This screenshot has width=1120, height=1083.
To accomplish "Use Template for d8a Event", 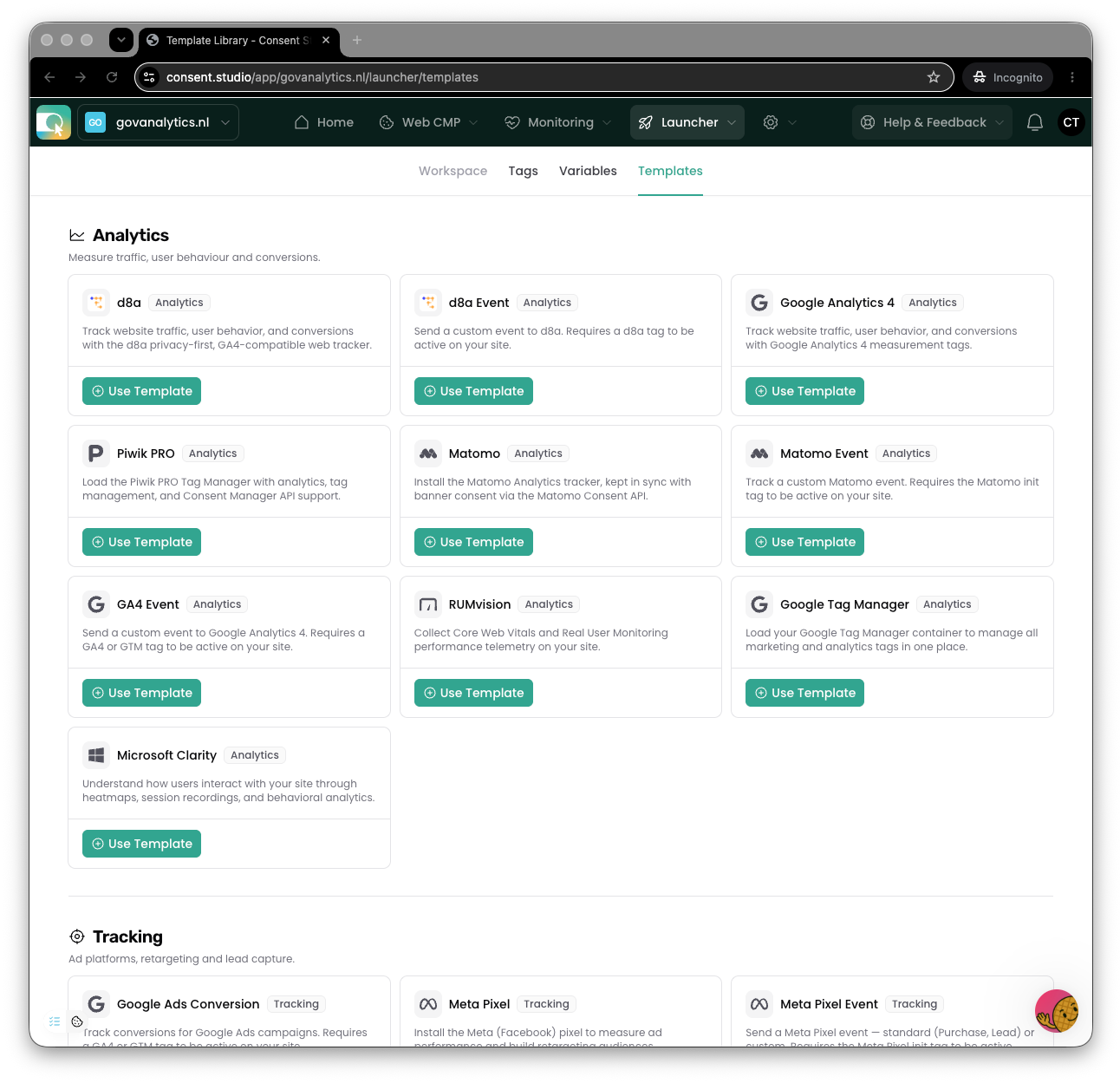I will click(473, 391).
